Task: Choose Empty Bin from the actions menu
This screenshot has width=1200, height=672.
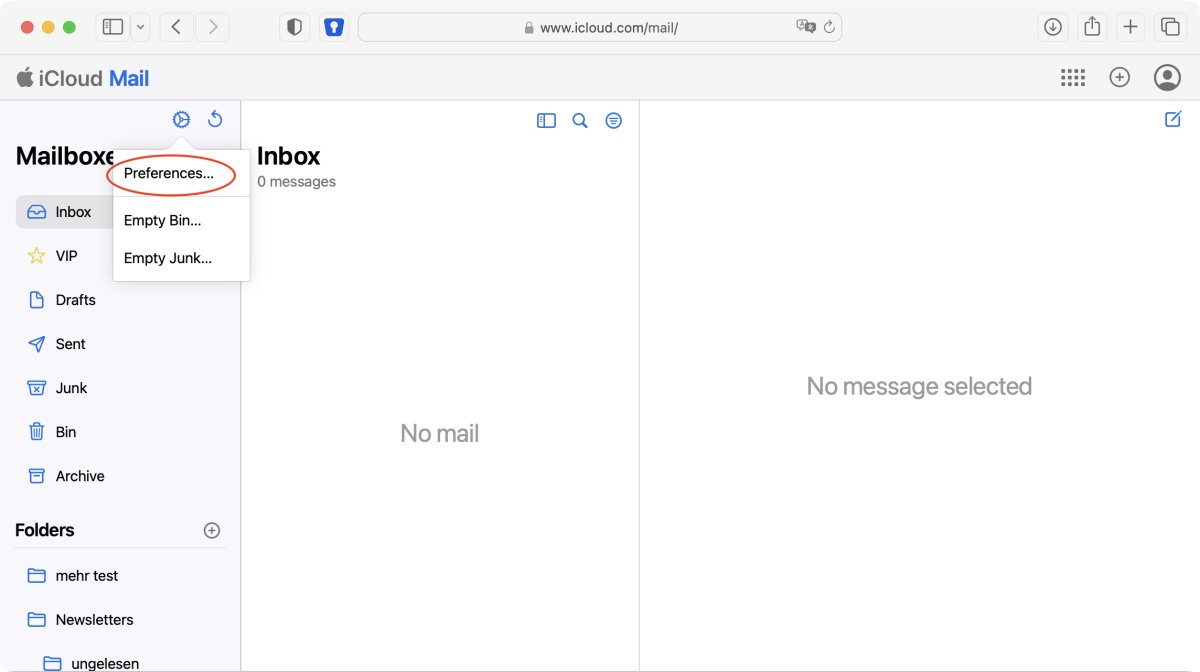Action: 162,220
